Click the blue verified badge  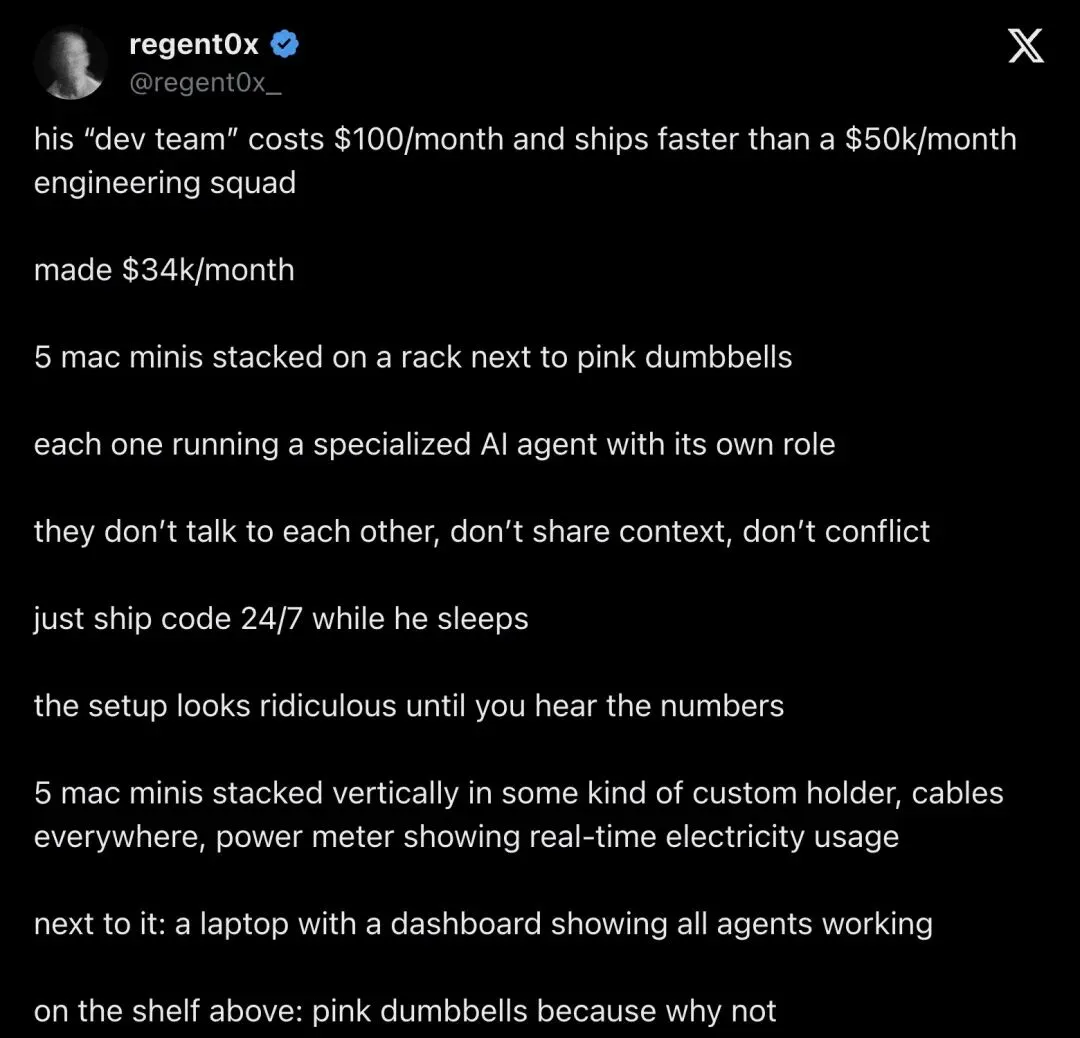pyautogui.click(x=284, y=45)
